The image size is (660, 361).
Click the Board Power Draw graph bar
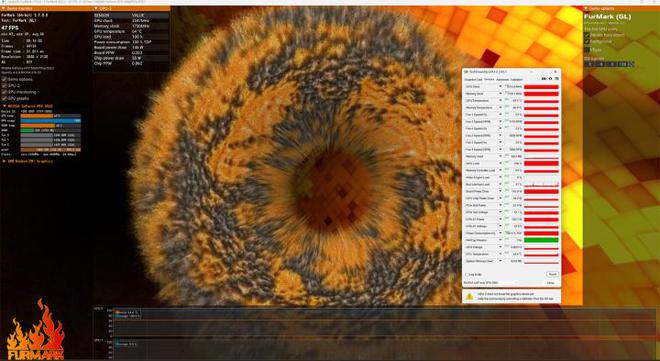[541, 191]
